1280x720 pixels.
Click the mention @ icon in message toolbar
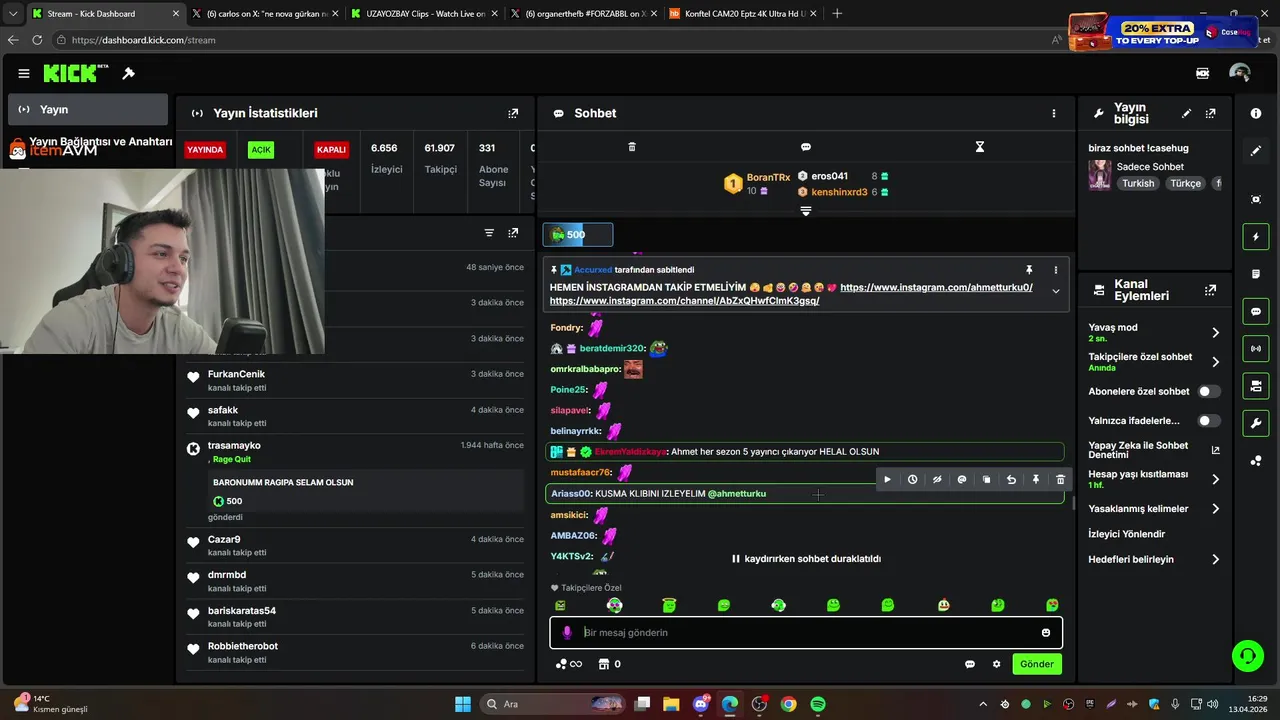[962, 480]
